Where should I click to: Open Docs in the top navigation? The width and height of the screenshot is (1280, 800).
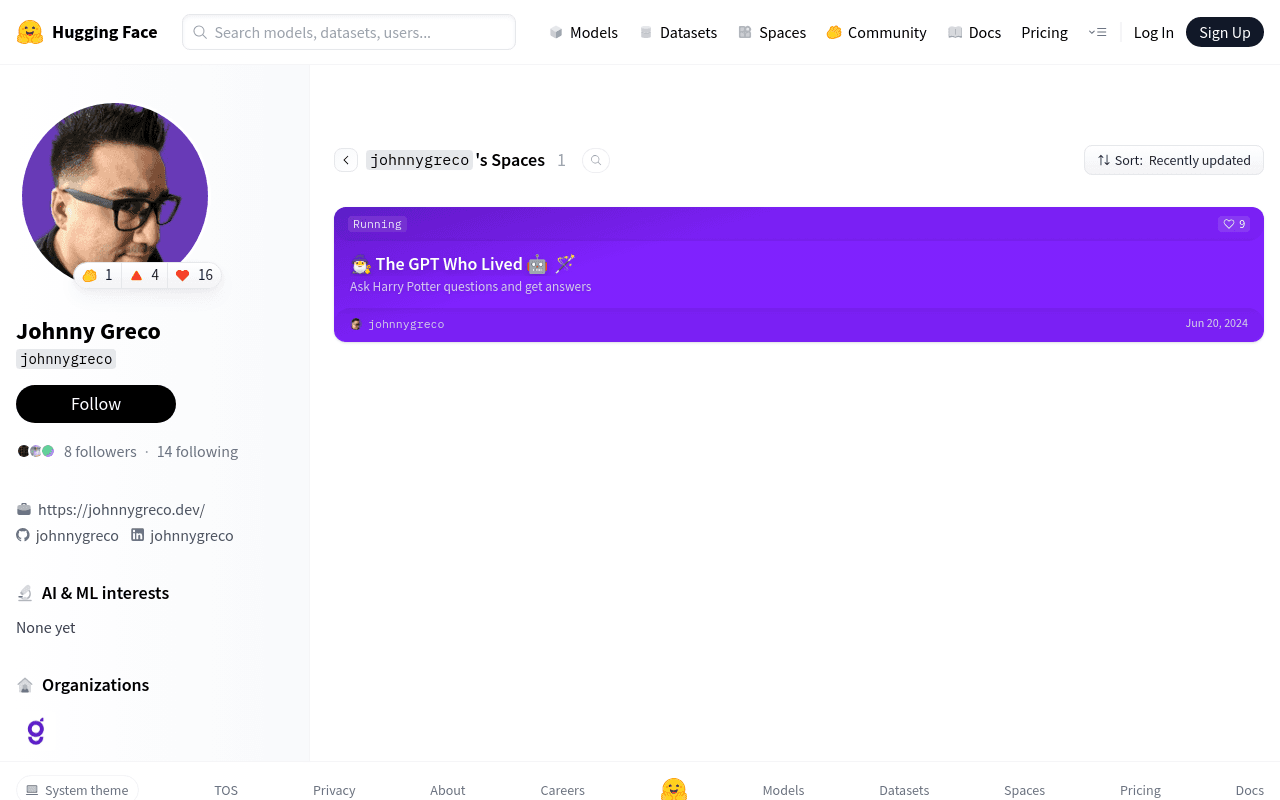974,32
